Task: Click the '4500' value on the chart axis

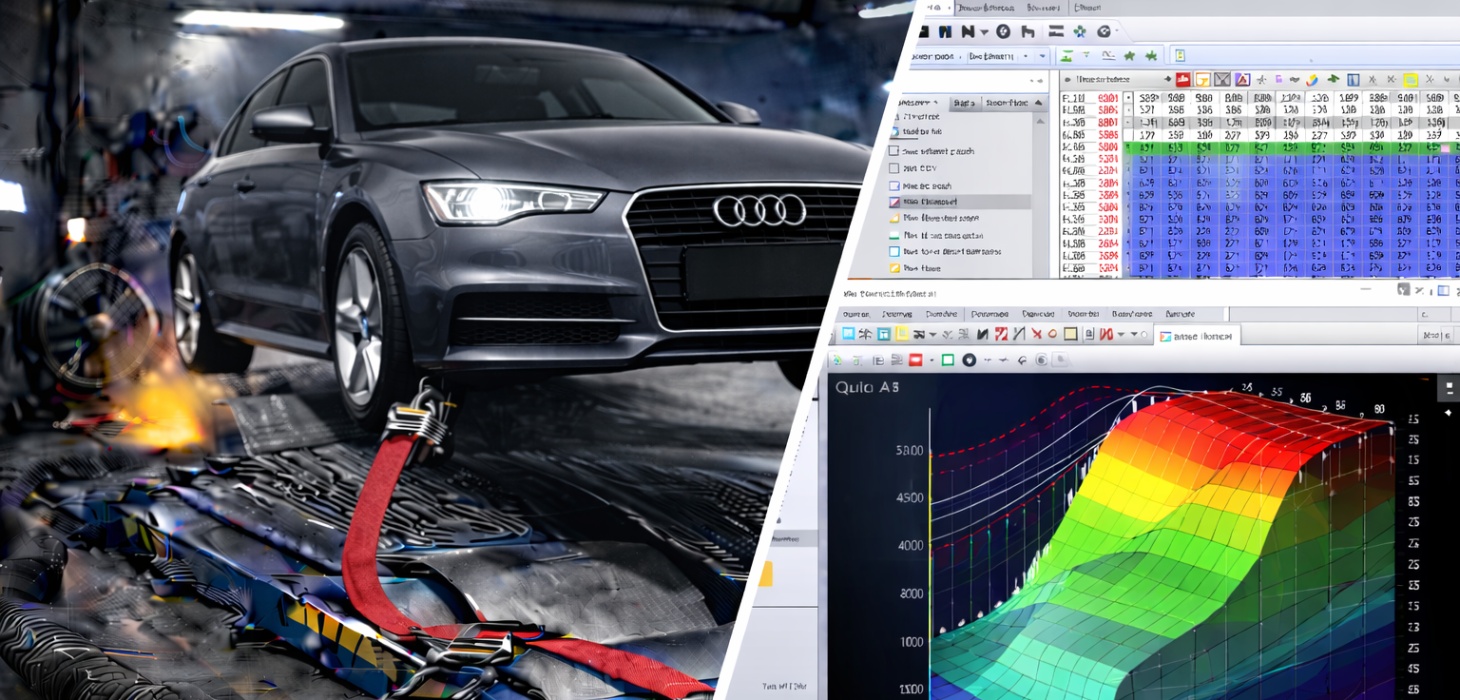Action: (910, 498)
